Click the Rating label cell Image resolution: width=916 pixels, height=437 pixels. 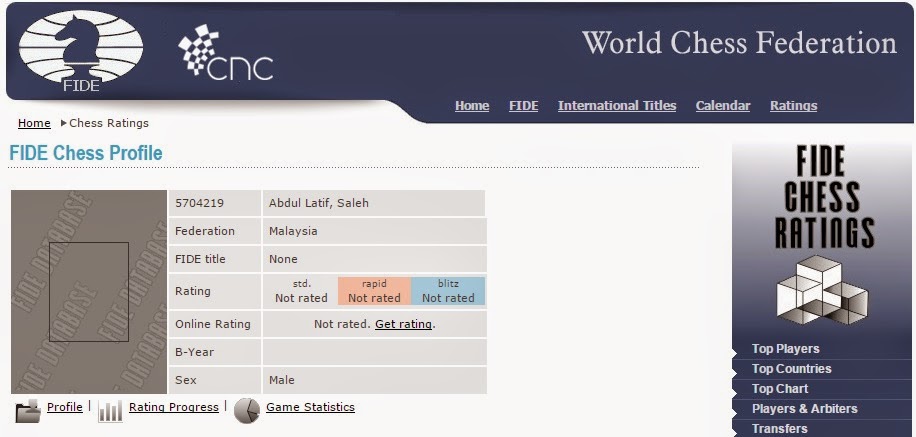tap(214, 291)
